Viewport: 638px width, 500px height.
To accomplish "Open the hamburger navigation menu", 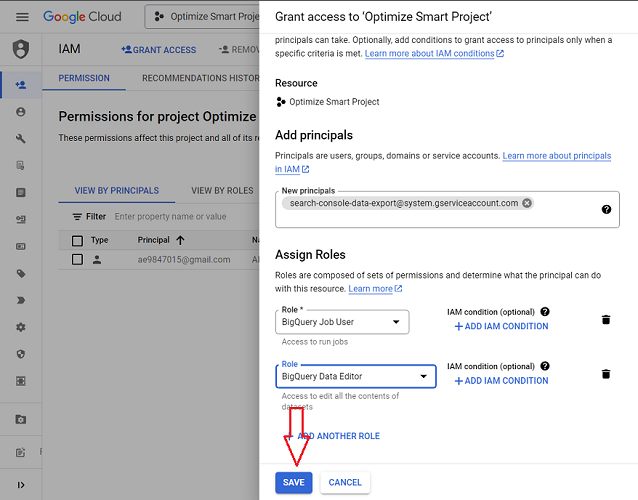I will tap(22, 17).
